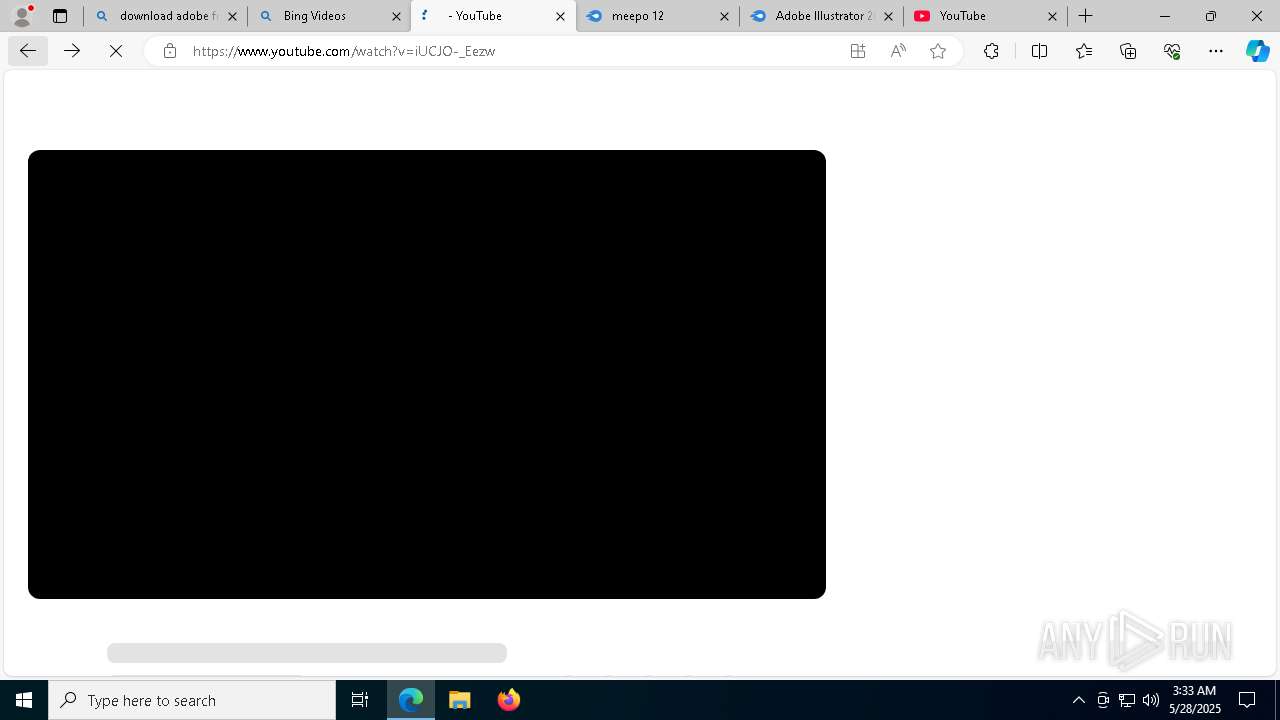This screenshot has height=720, width=1280.
Task: Switch to the meepo 12 tab
Action: 657,16
